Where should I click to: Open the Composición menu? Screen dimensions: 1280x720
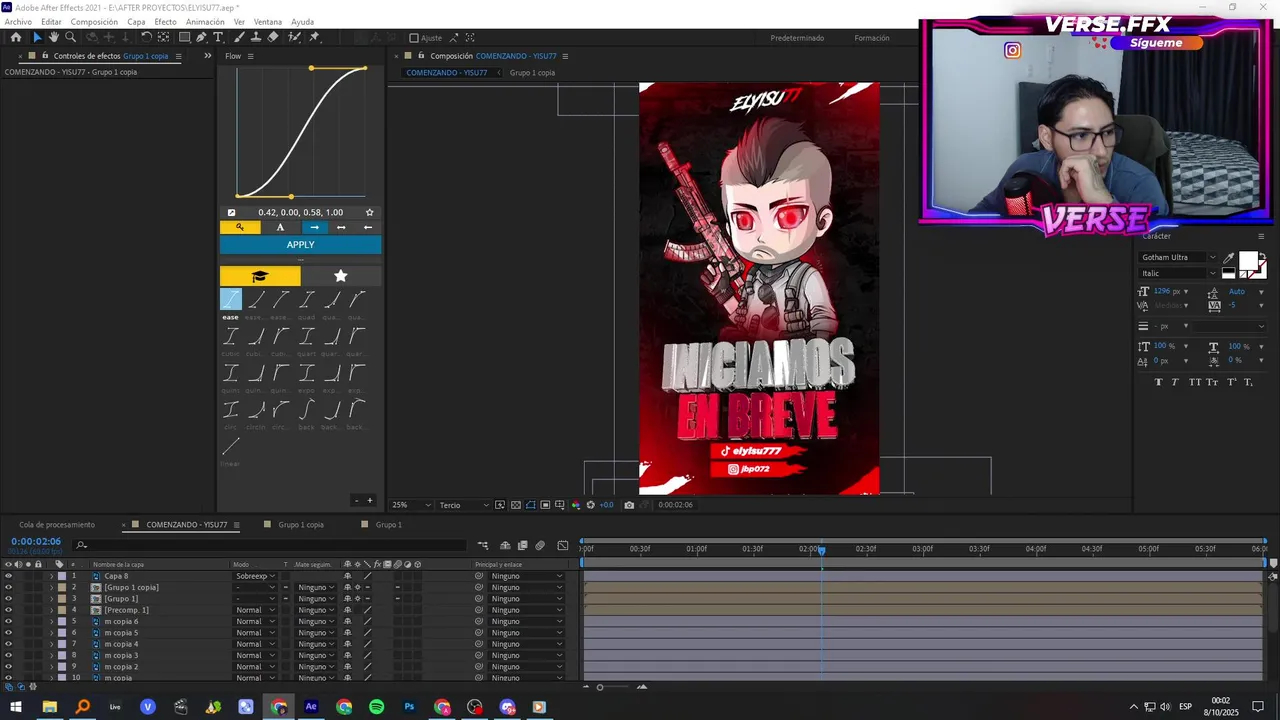coord(94,22)
